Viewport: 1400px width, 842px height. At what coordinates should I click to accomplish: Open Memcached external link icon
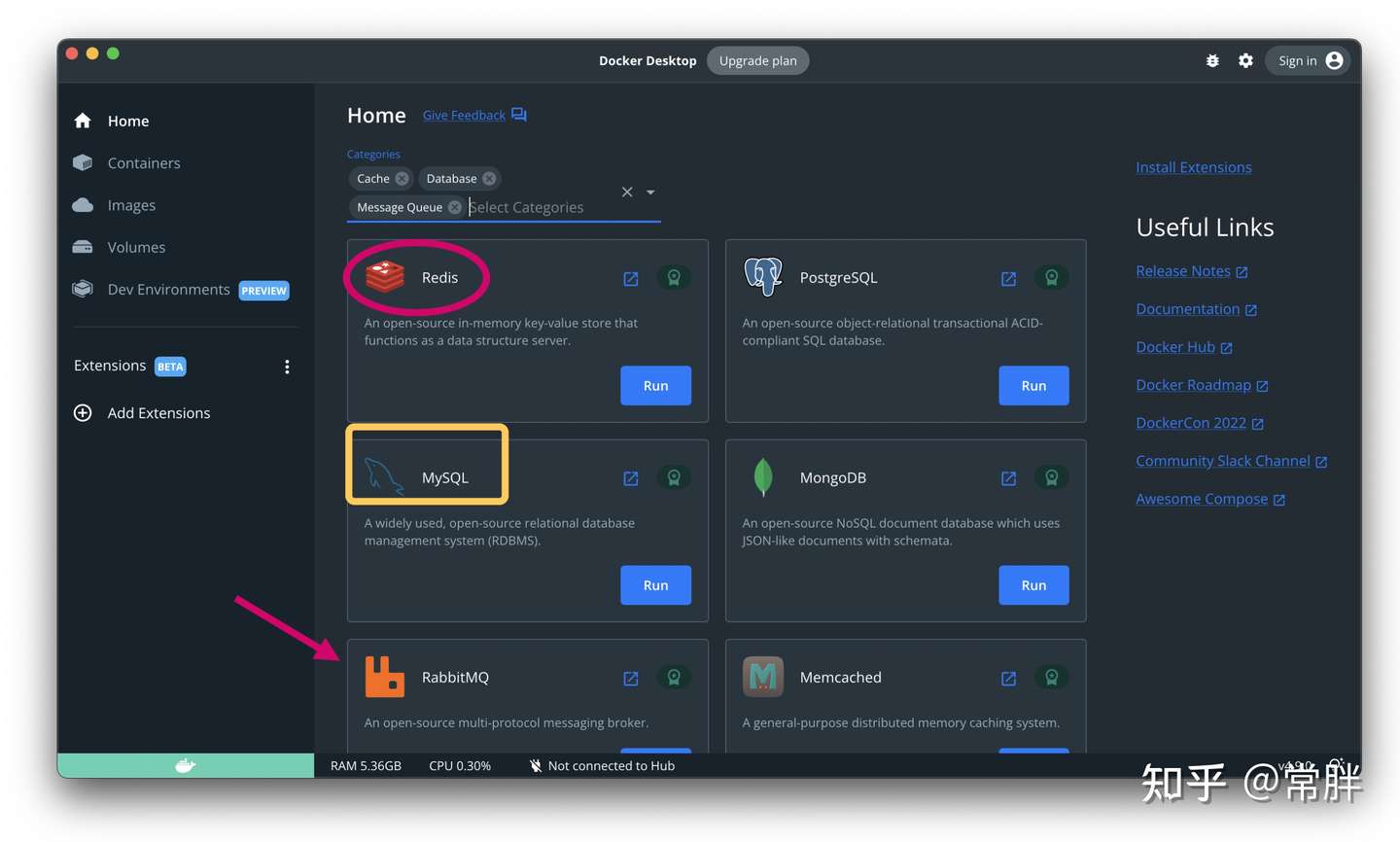click(1009, 678)
